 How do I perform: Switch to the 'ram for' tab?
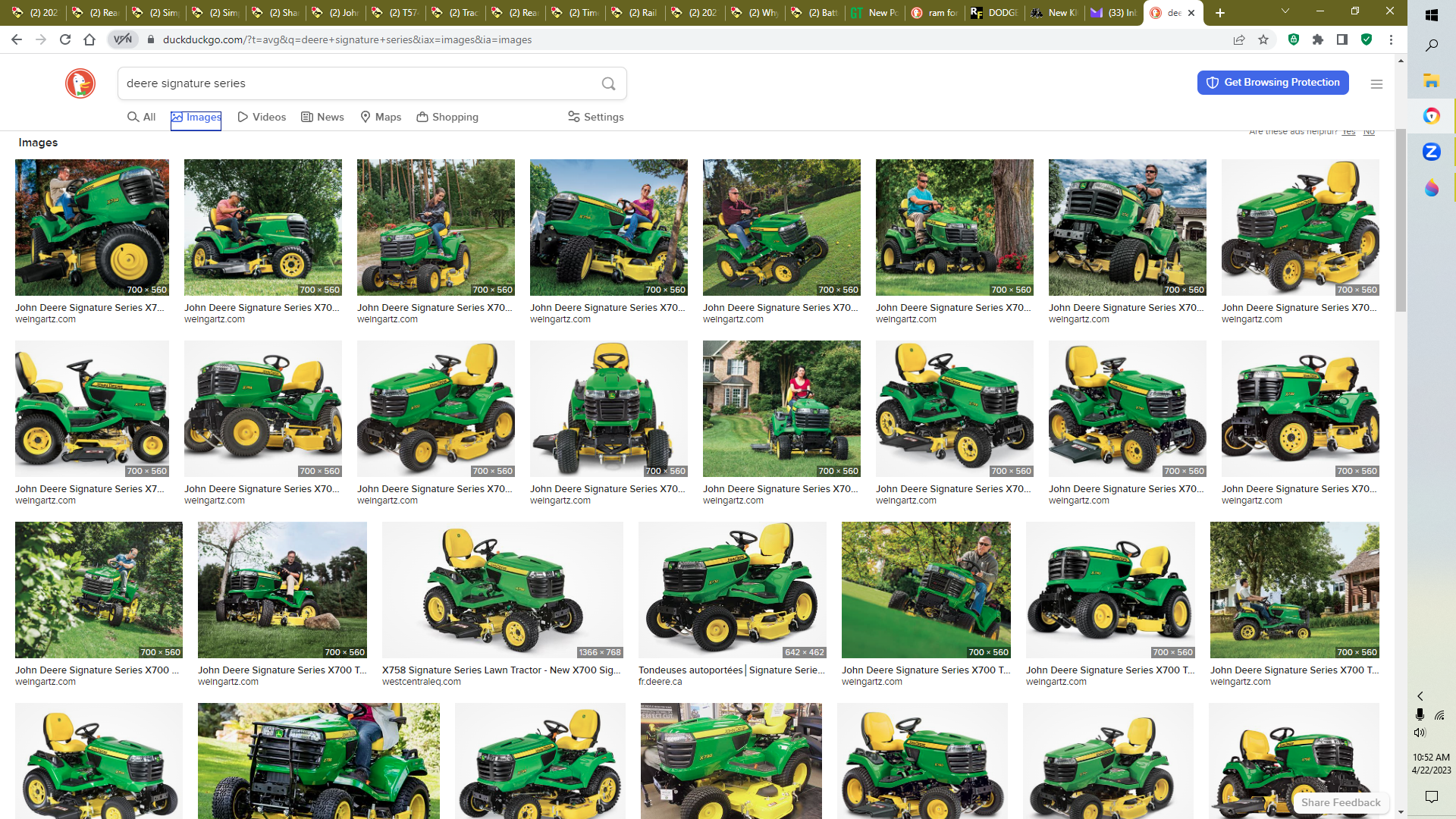[936, 13]
